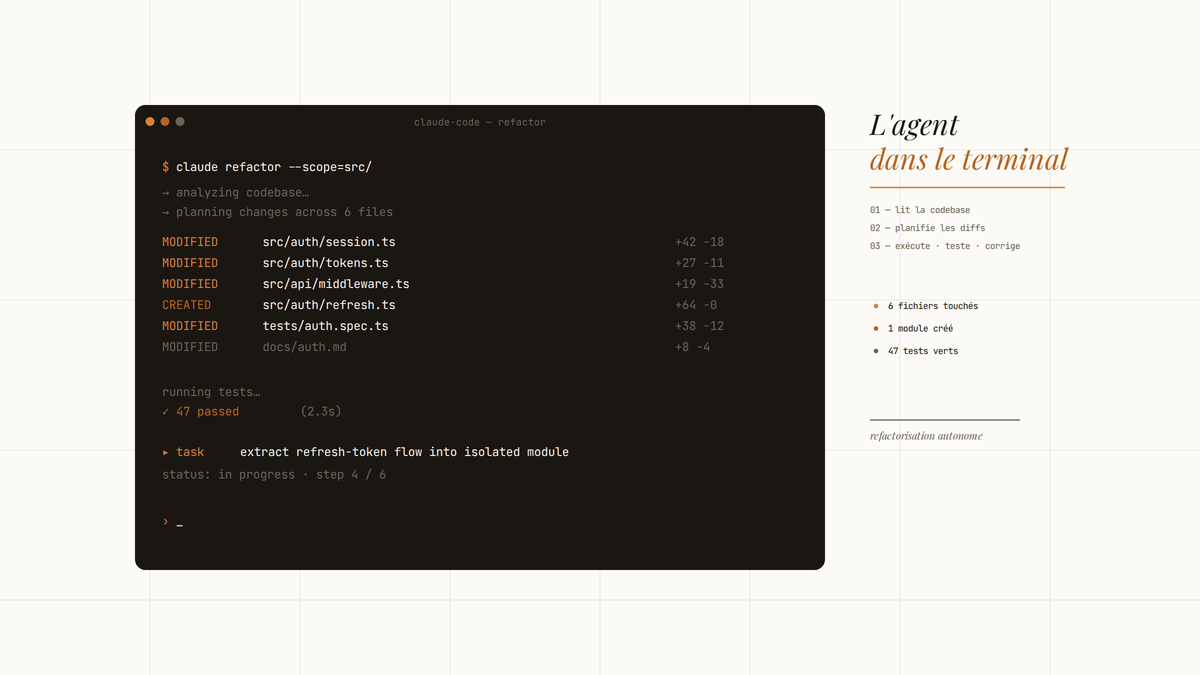Click the CREATED status label
Image resolution: width=1200 pixels, height=675 pixels.
click(x=187, y=305)
